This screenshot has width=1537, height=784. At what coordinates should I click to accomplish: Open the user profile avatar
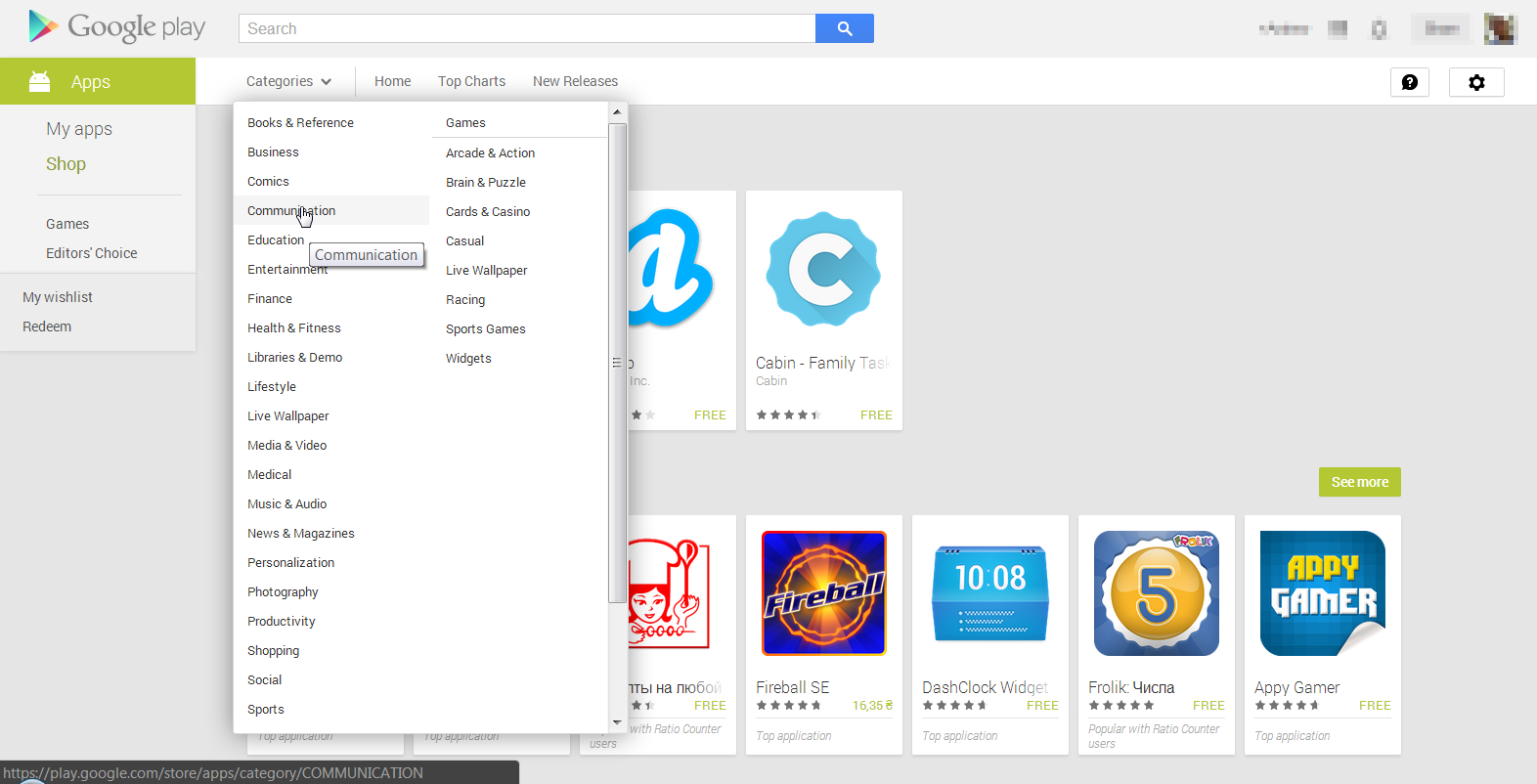pos(1500,28)
